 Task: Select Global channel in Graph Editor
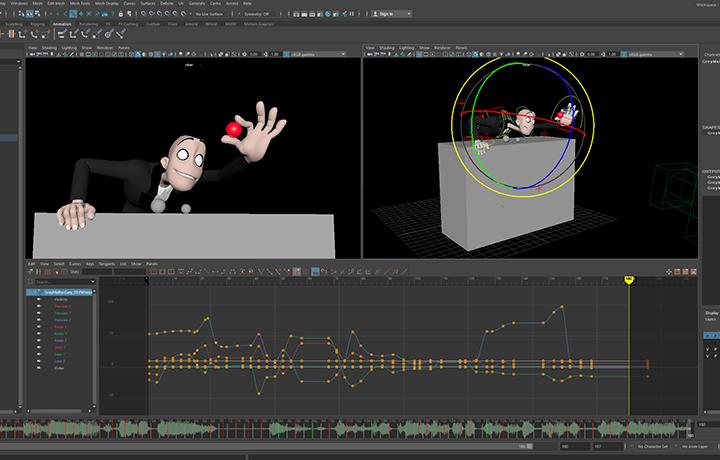tap(59, 368)
